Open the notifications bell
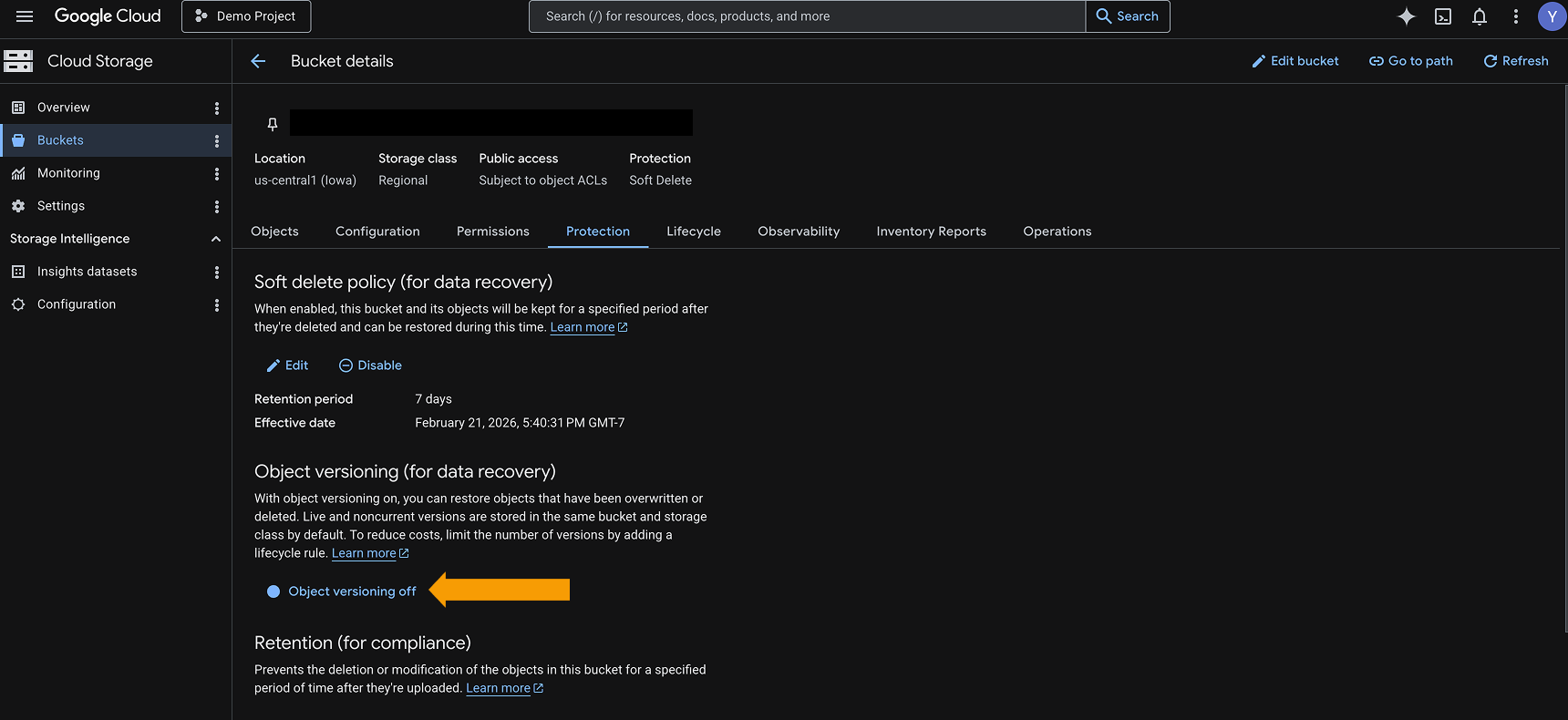 coord(1480,16)
